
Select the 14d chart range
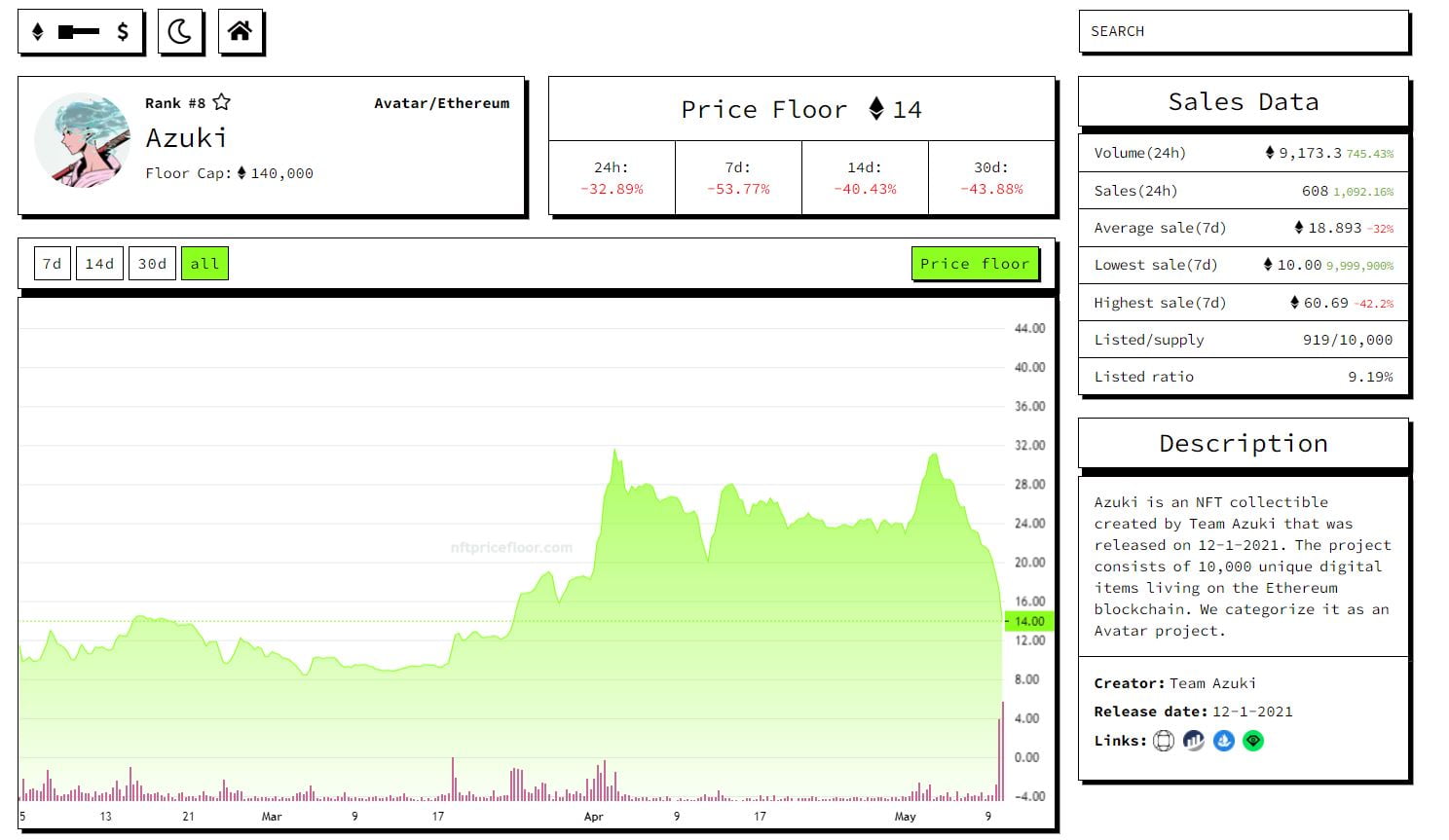[99, 264]
